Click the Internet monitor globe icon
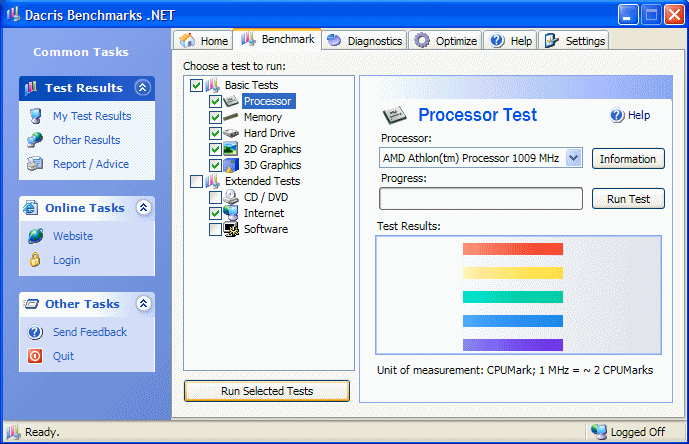Viewport: 689px width, 444px height. pos(231,213)
